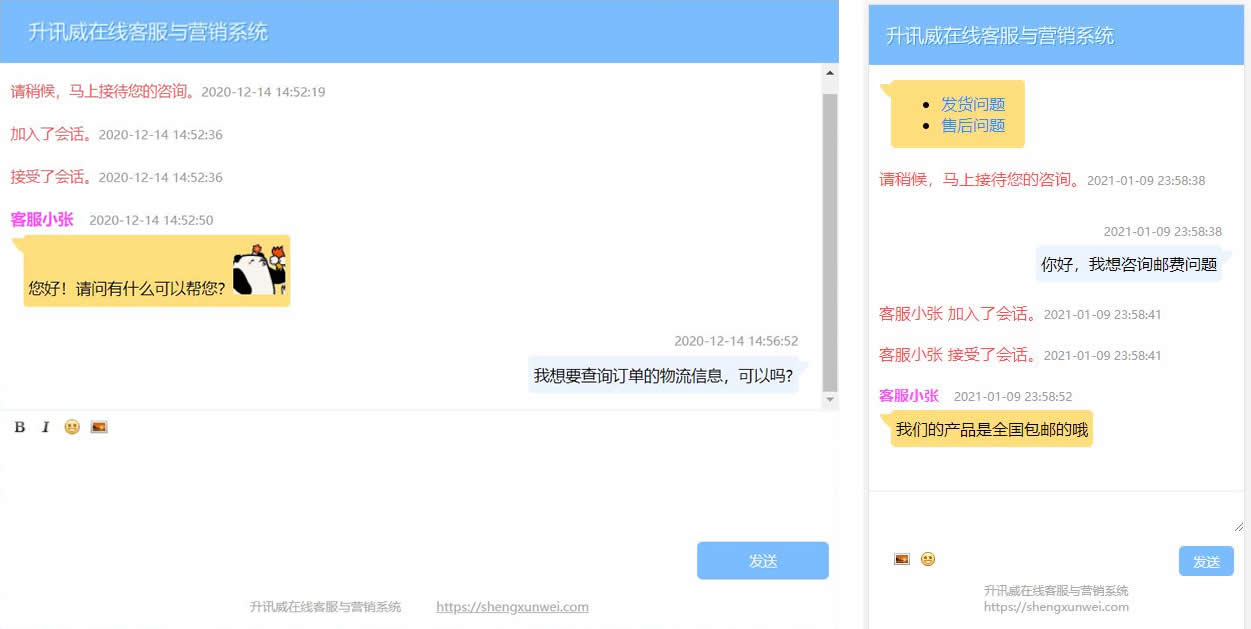This screenshot has width=1251, height=629.
Task: Click the message 我们的产品是全国包邮的哦
Action: pyautogui.click(x=991, y=429)
